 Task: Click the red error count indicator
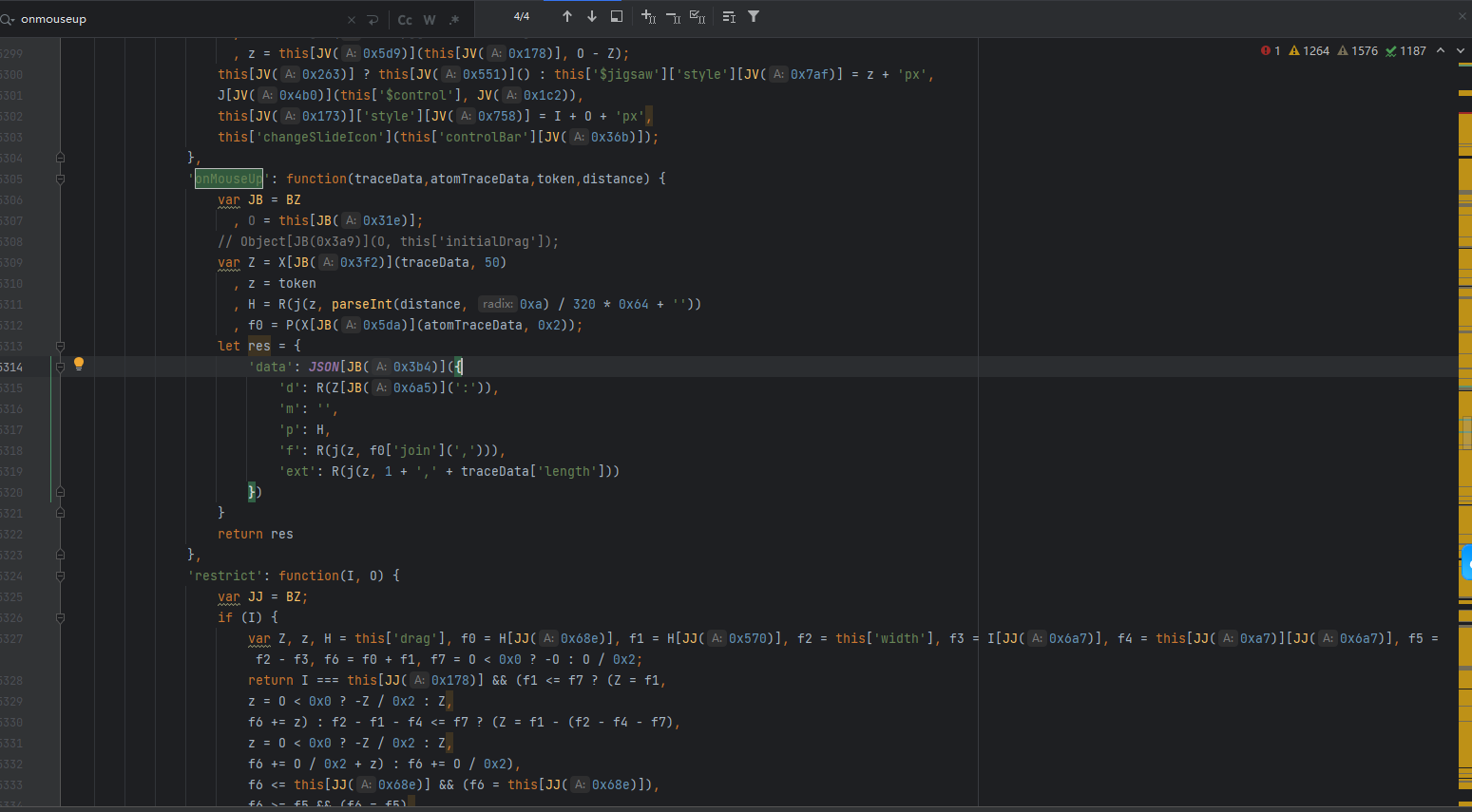coord(1271,51)
